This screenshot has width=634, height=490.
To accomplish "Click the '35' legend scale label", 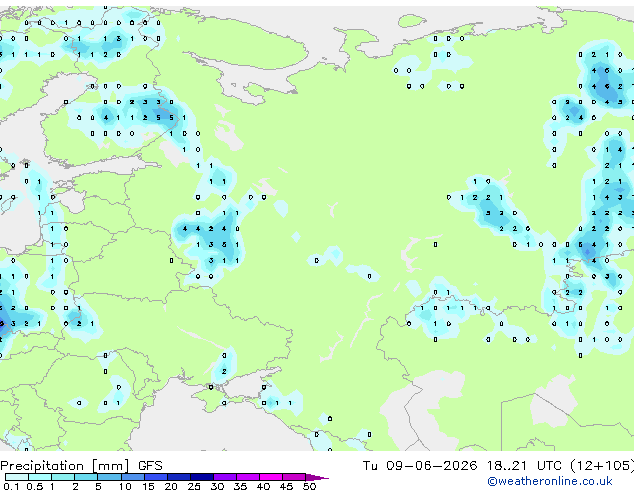I will [x=240, y=486].
